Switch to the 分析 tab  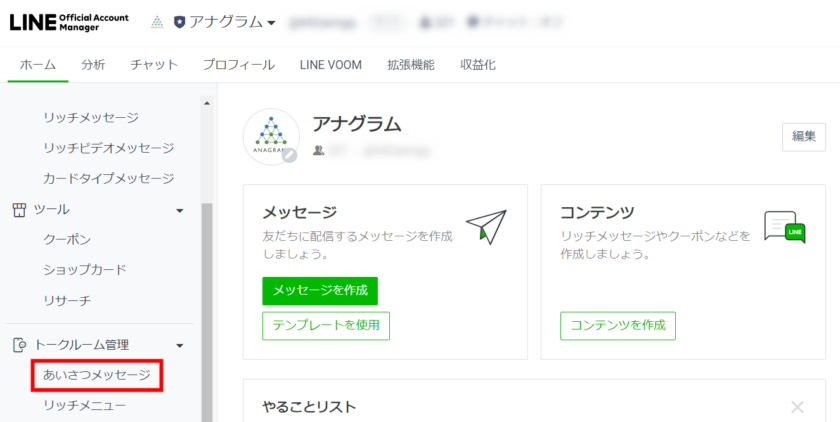coord(93,65)
